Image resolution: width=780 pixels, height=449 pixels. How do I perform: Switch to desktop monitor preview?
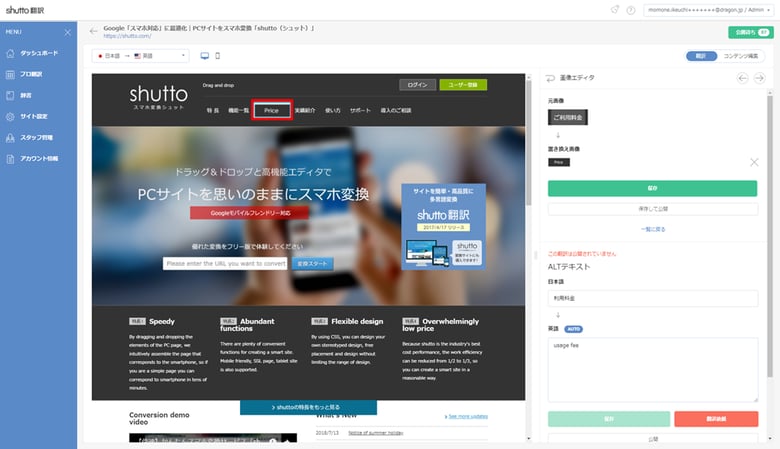pyautogui.click(x=204, y=56)
